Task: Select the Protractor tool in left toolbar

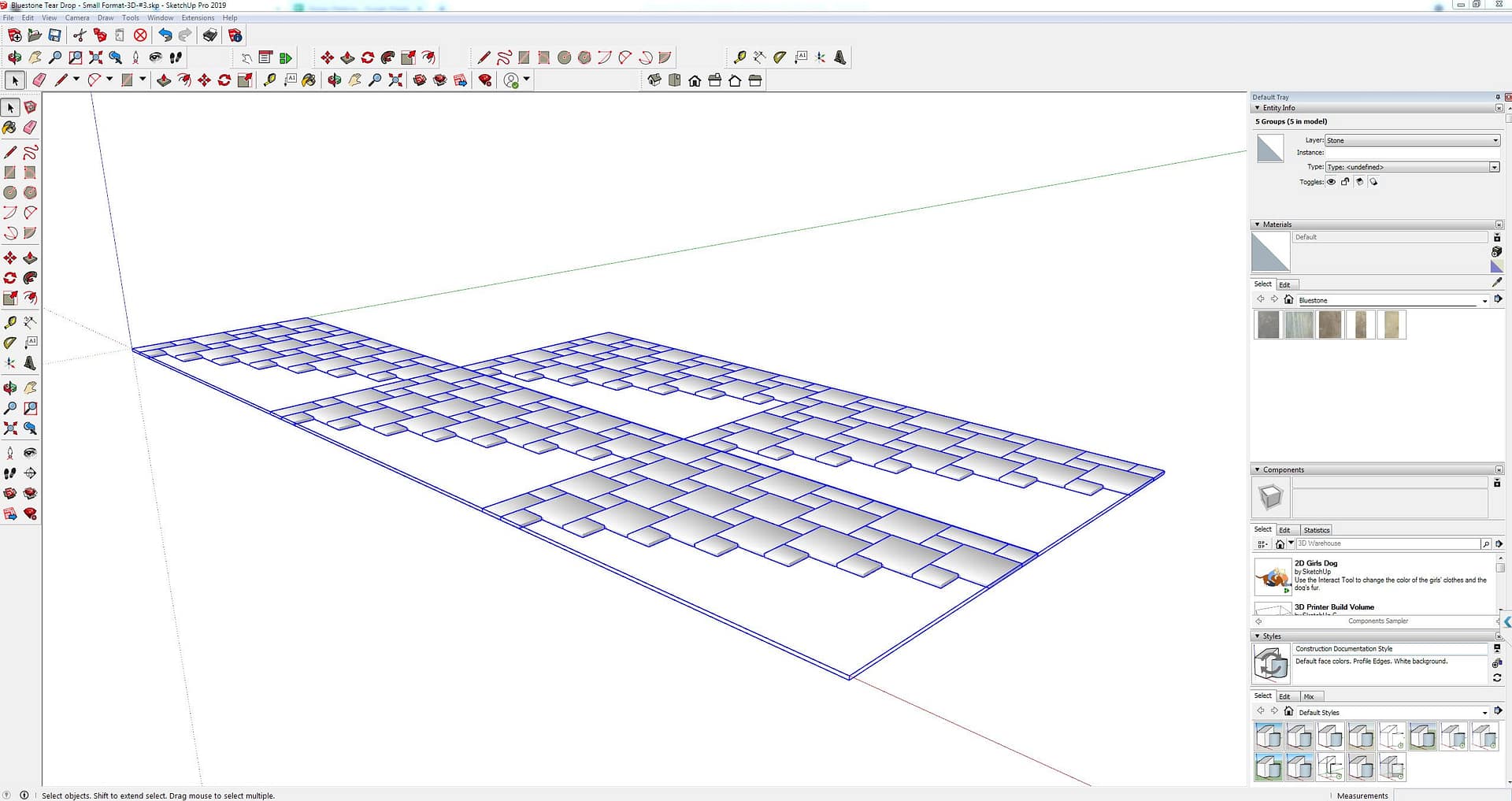Action: pyautogui.click(x=9, y=343)
